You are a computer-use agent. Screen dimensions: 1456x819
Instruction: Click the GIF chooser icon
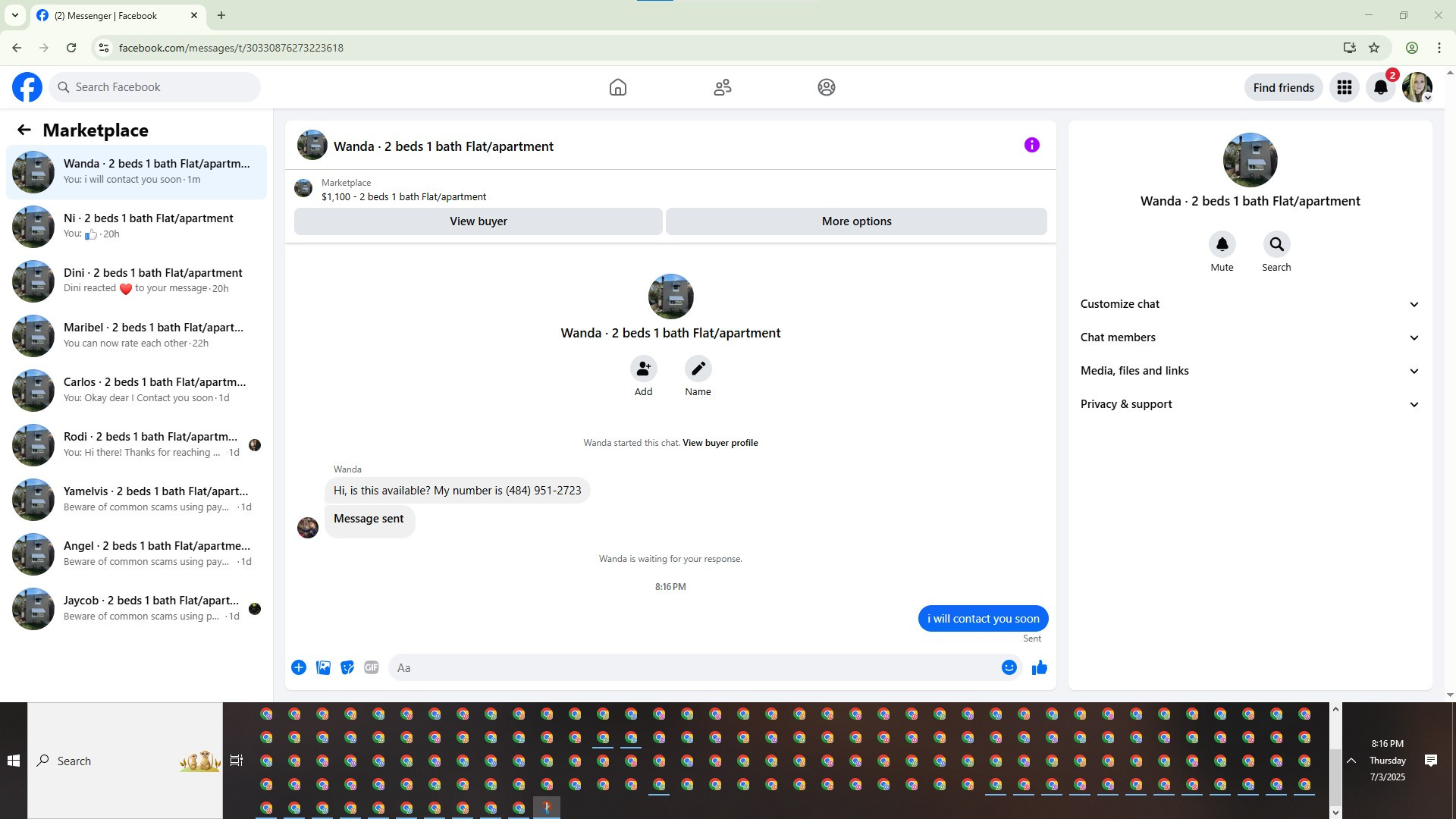click(x=371, y=668)
